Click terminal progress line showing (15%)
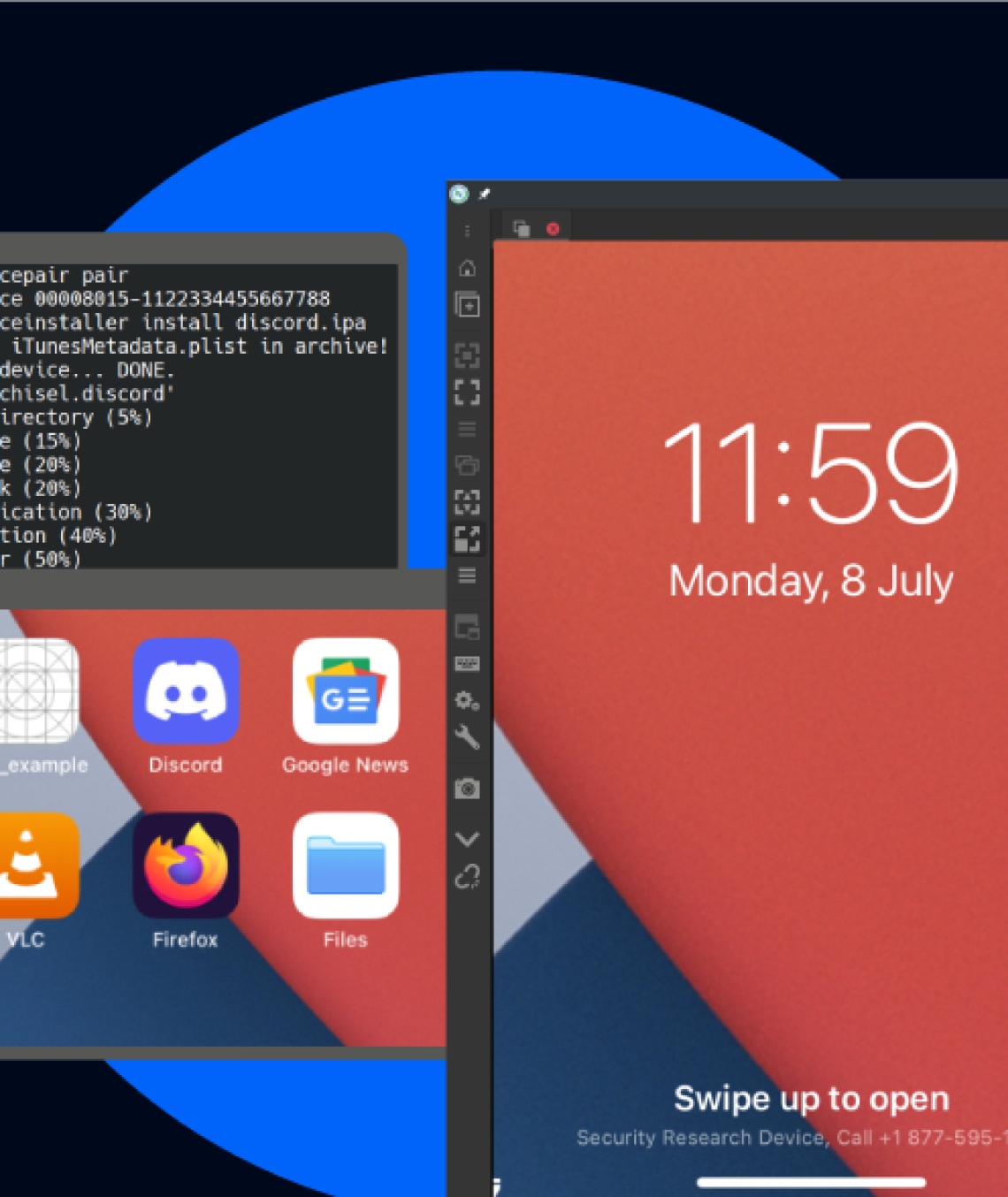 click(41, 441)
